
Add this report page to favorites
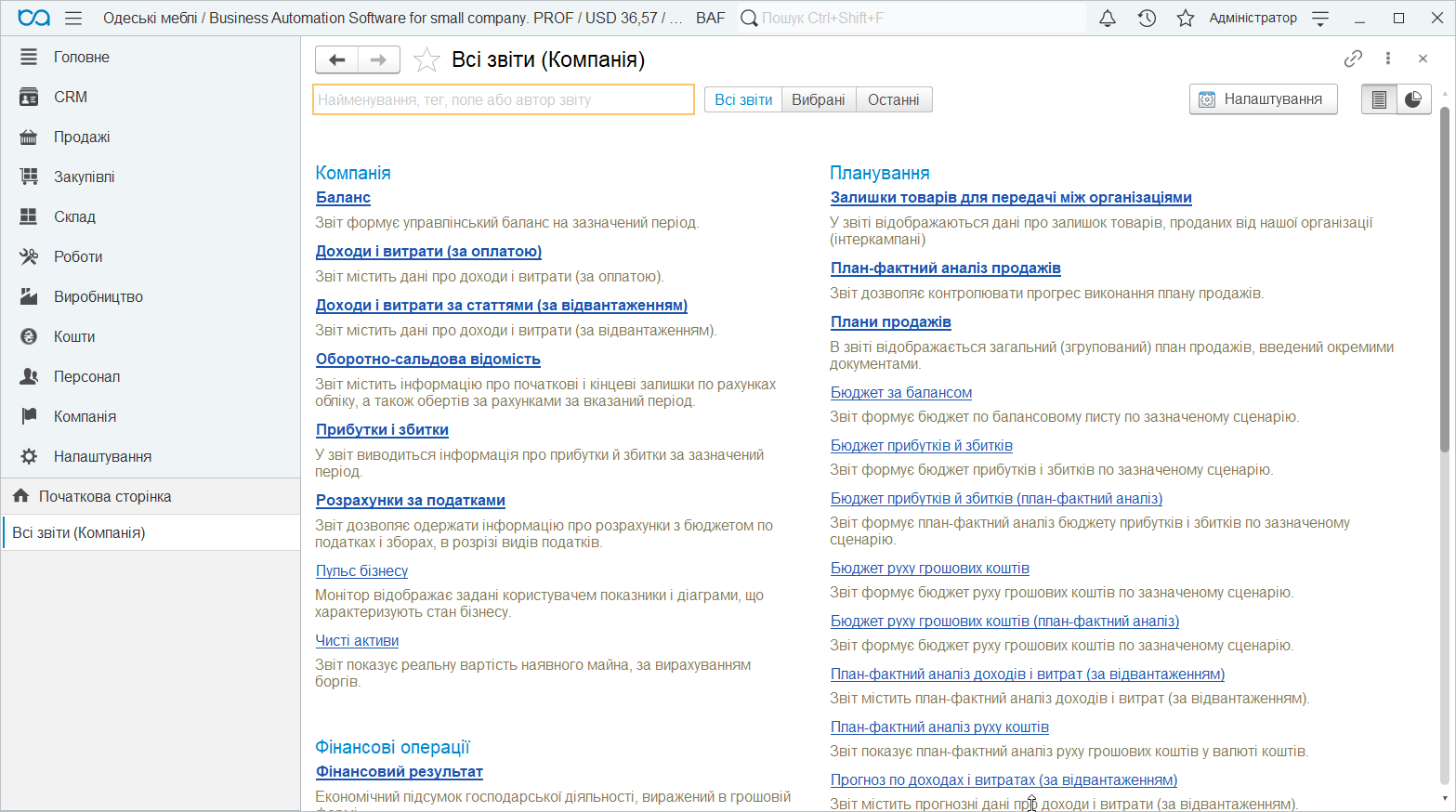click(426, 60)
